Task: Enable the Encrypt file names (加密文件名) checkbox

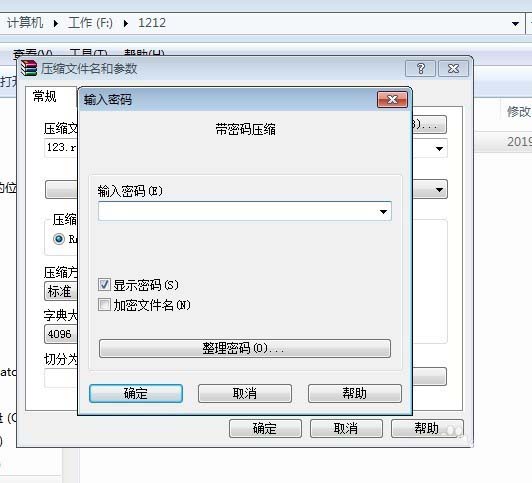Action: [x=104, y=304]
